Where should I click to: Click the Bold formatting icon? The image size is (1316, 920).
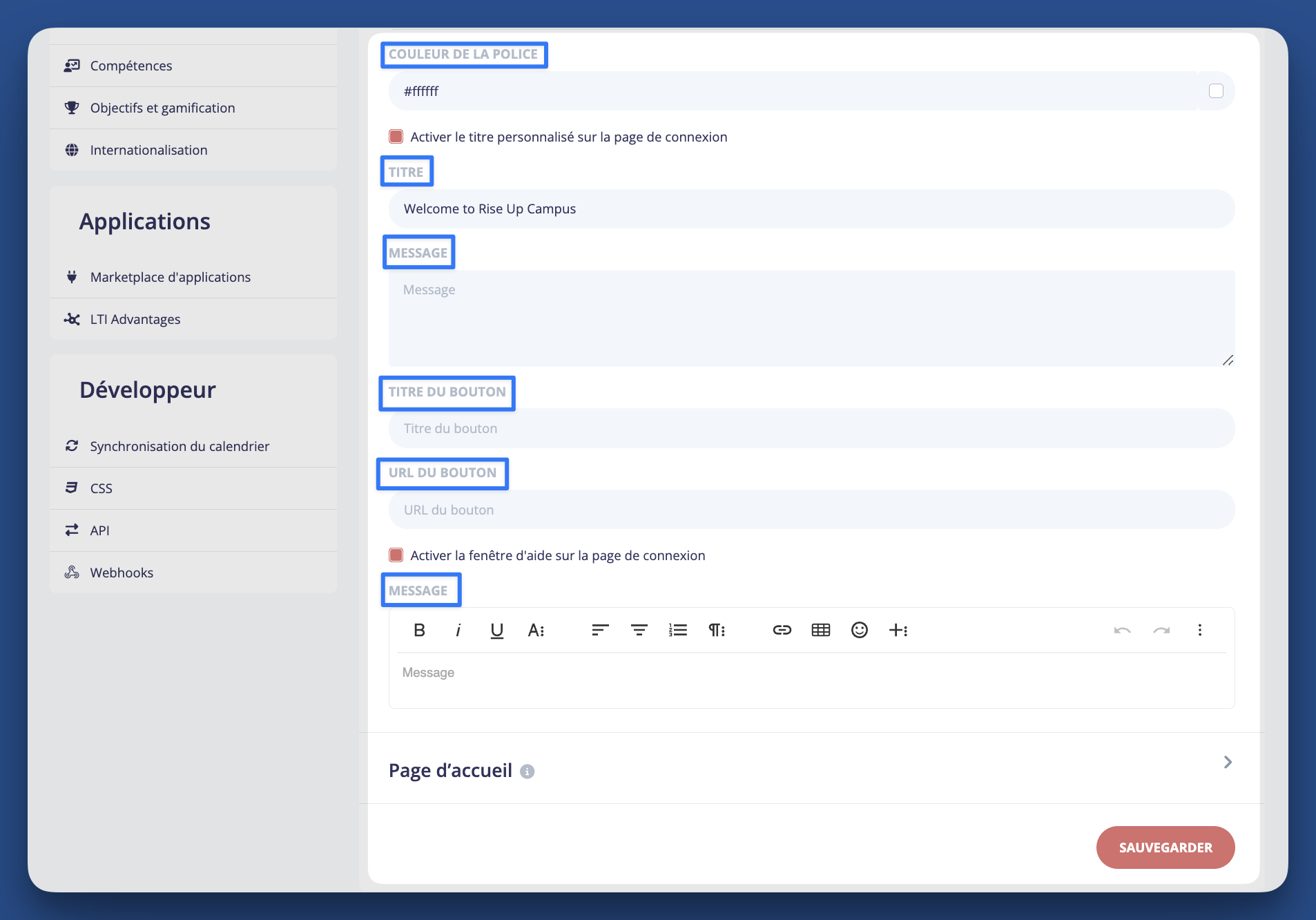coord(419,630)
